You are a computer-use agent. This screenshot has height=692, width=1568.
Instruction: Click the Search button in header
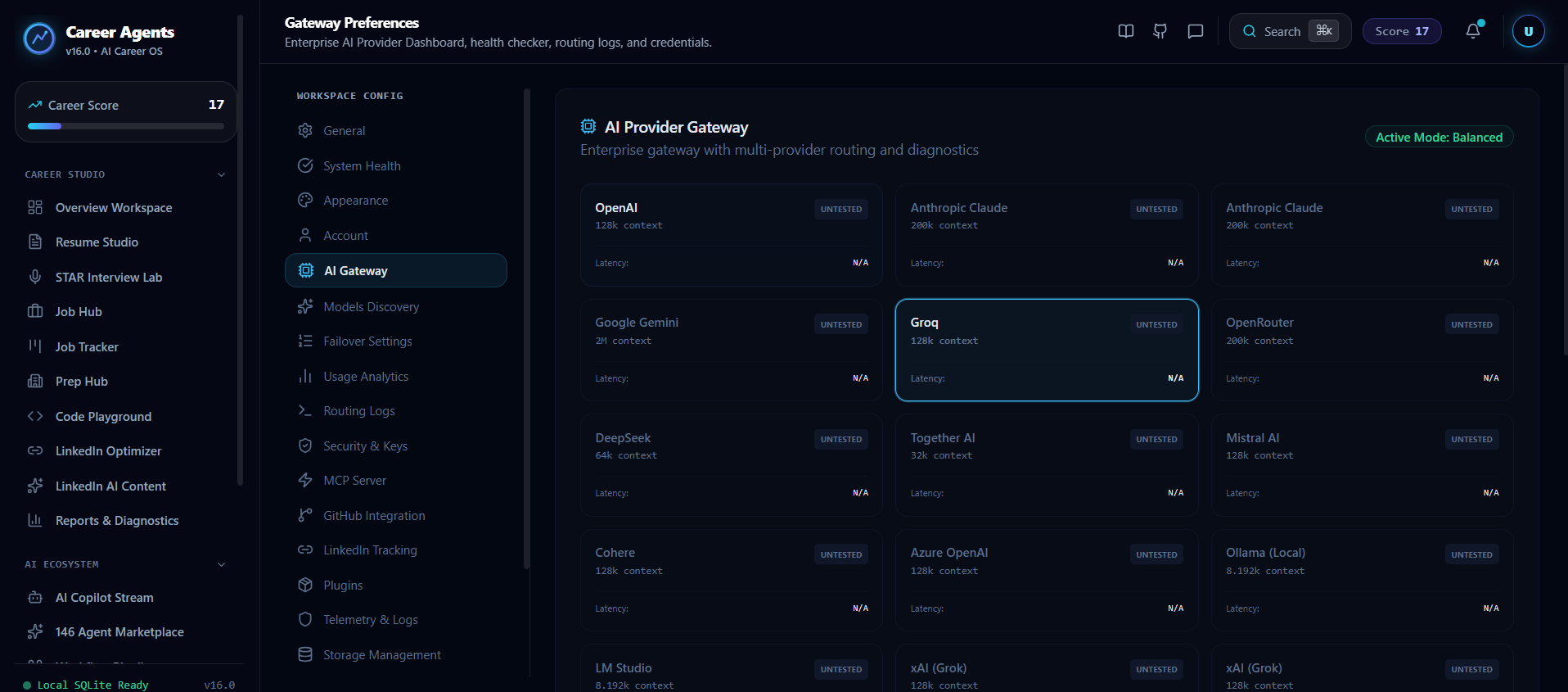point(1290,31)
